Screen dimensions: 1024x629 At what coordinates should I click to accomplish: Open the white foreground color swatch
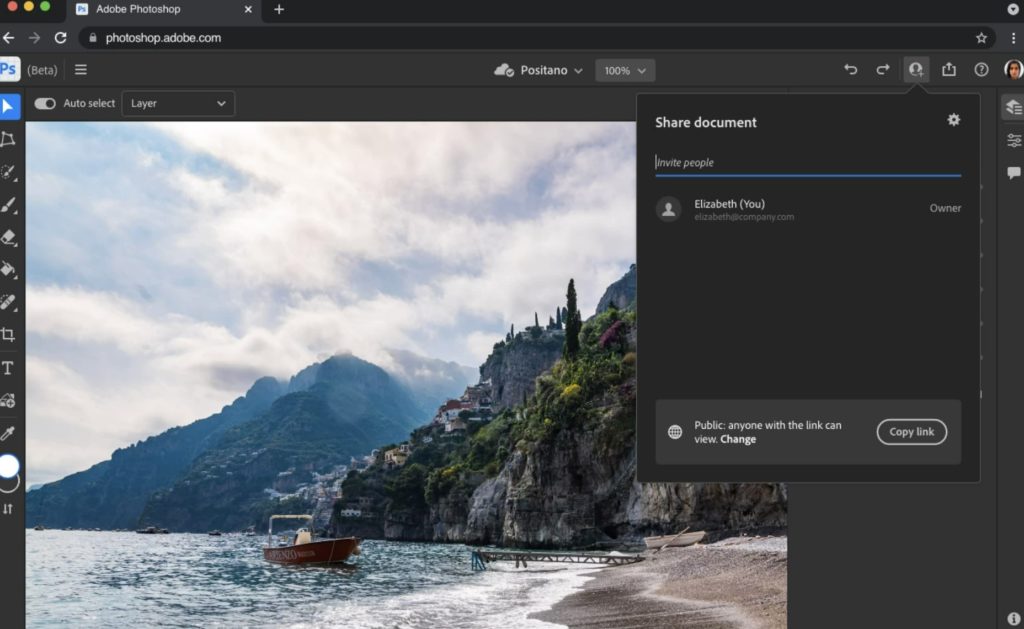click(8, 466)
